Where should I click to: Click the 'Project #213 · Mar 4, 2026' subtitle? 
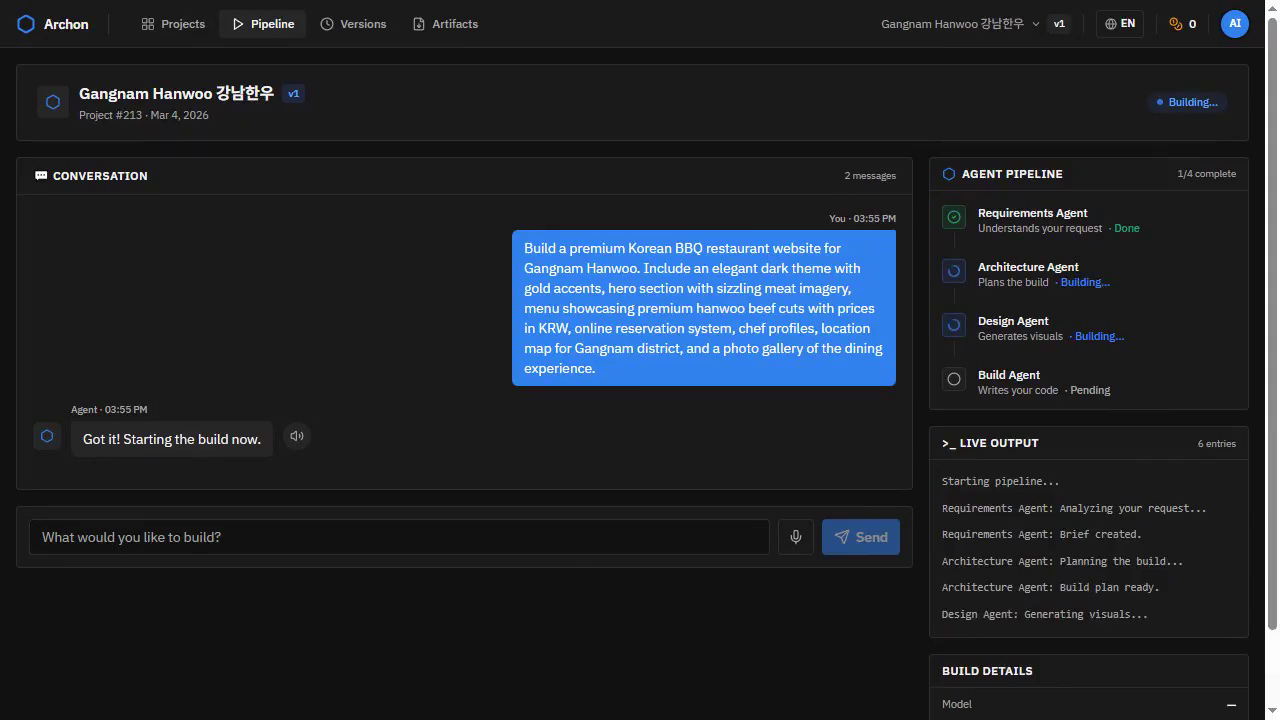point(144,115)
